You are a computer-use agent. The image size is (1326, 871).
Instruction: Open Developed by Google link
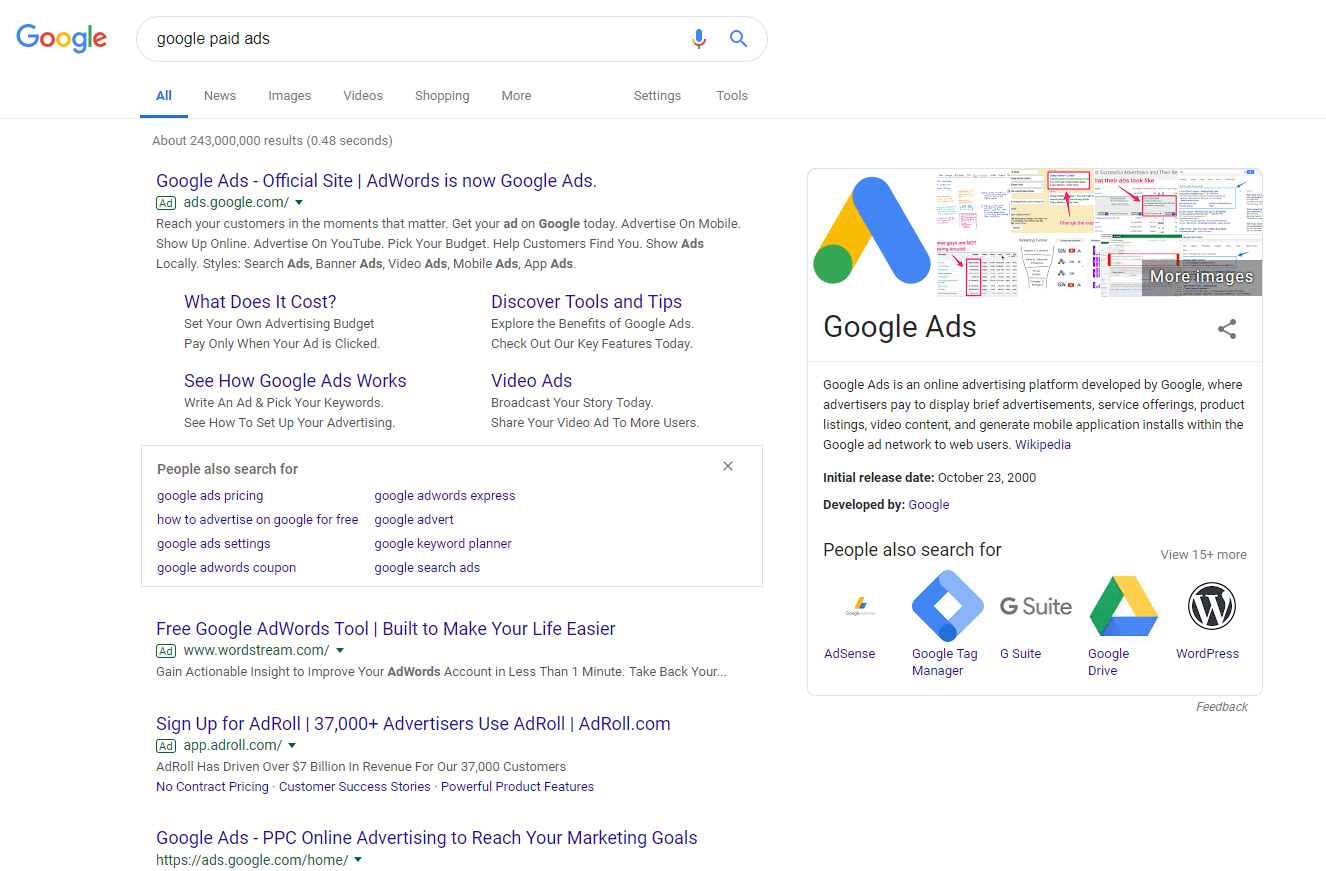tap(929, 505)
